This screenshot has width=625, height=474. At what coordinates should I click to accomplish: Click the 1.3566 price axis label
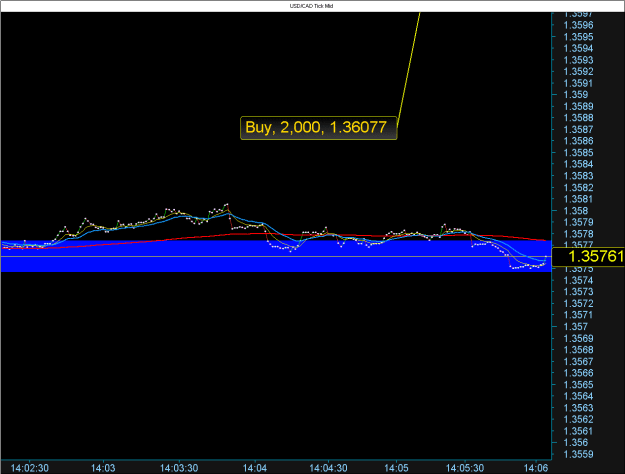pos(578,373)
